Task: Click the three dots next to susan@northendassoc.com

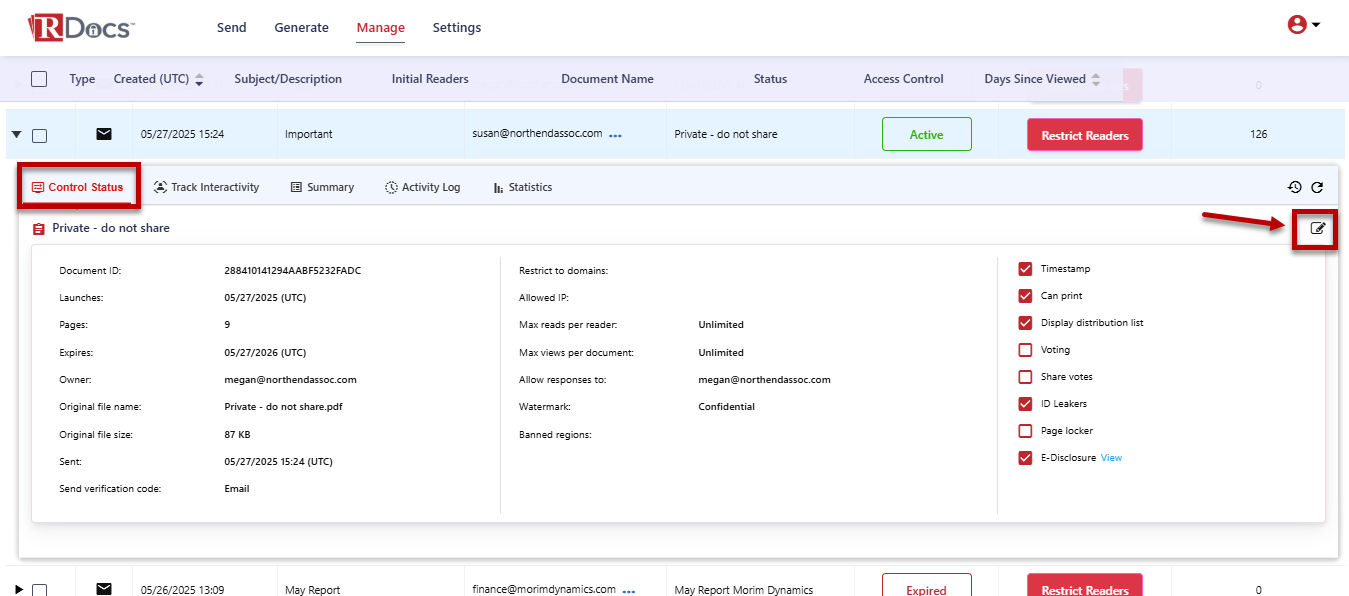Action: 615,136
